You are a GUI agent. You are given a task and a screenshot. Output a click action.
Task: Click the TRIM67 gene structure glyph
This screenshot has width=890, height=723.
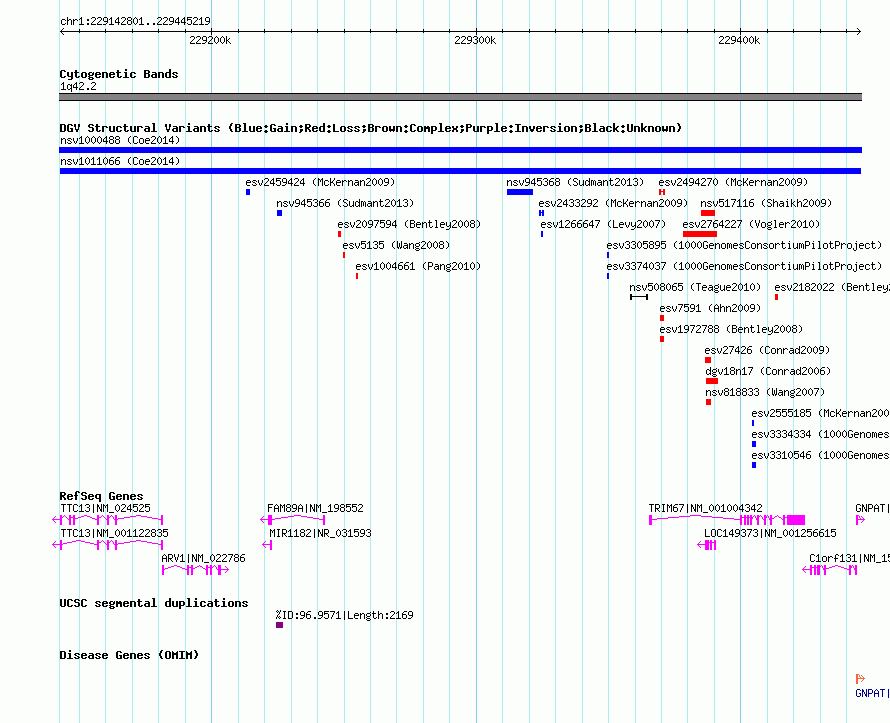727,520
